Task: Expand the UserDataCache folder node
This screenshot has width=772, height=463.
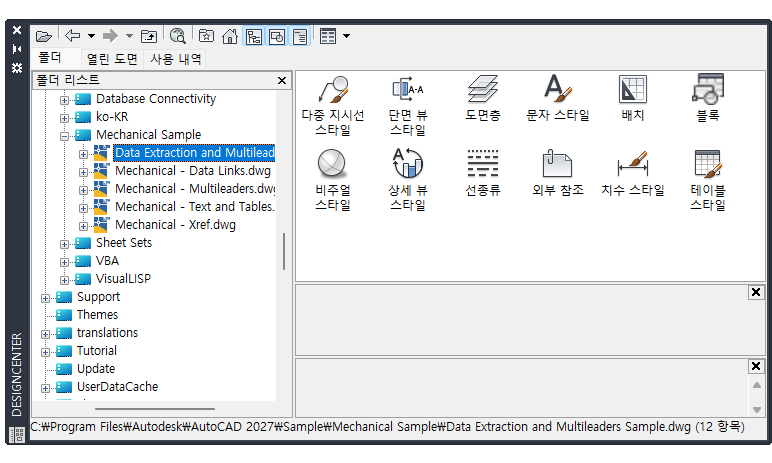Action: [45, 389]
